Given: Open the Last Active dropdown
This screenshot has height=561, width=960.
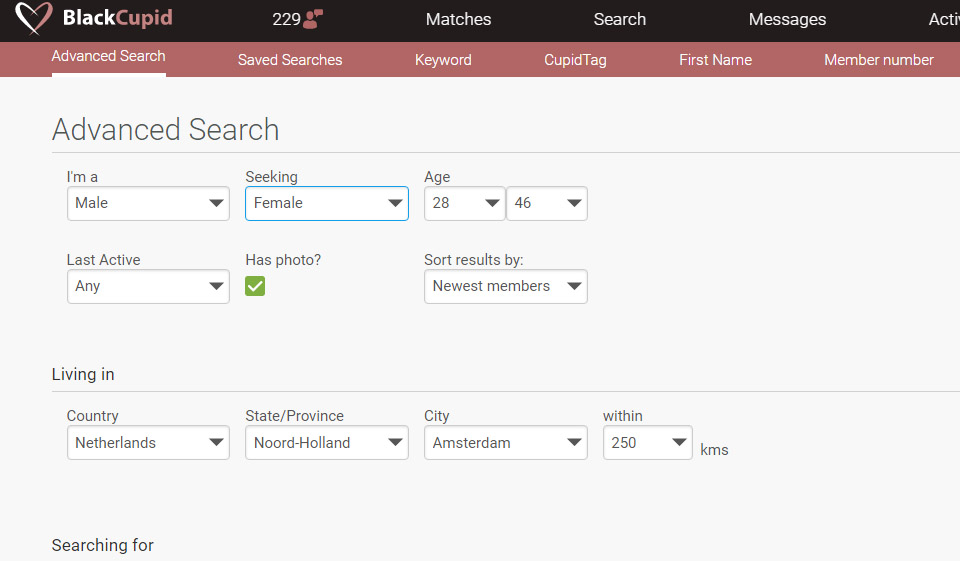Looking at the screenshot, I should pos(148,286).
